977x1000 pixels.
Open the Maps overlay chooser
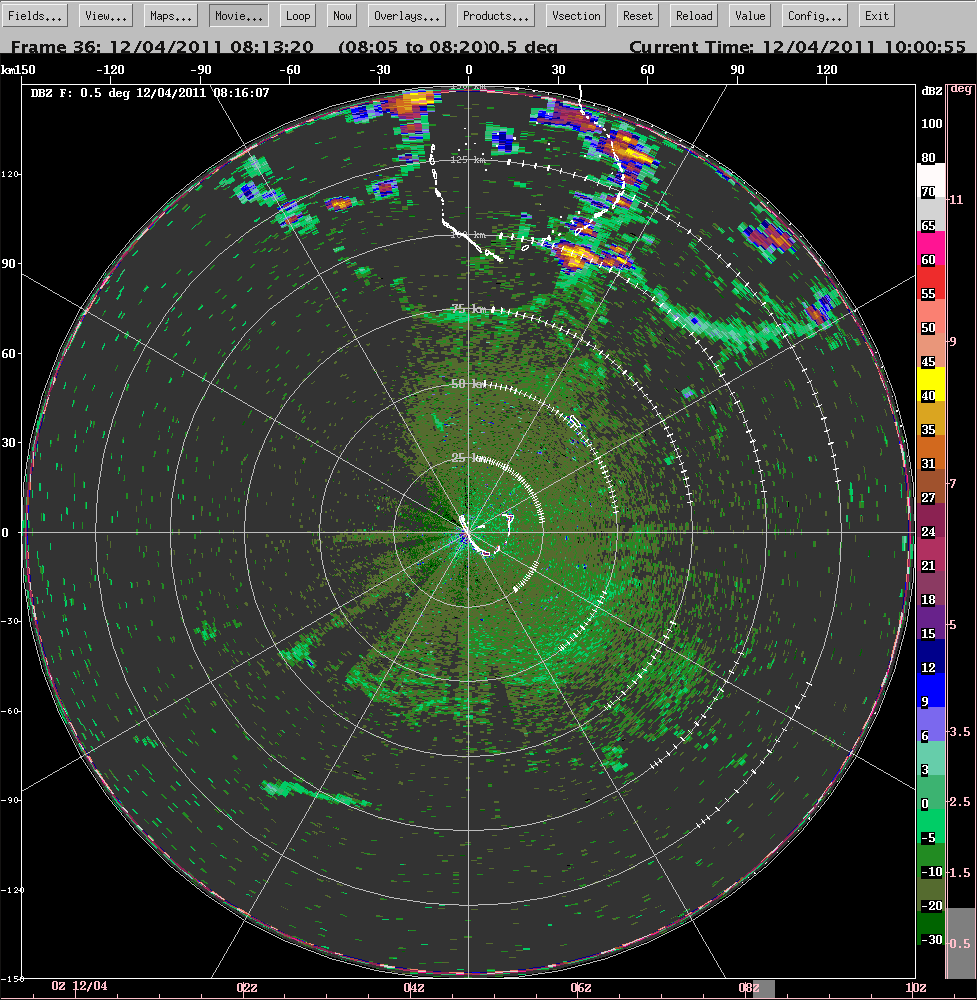169,15
